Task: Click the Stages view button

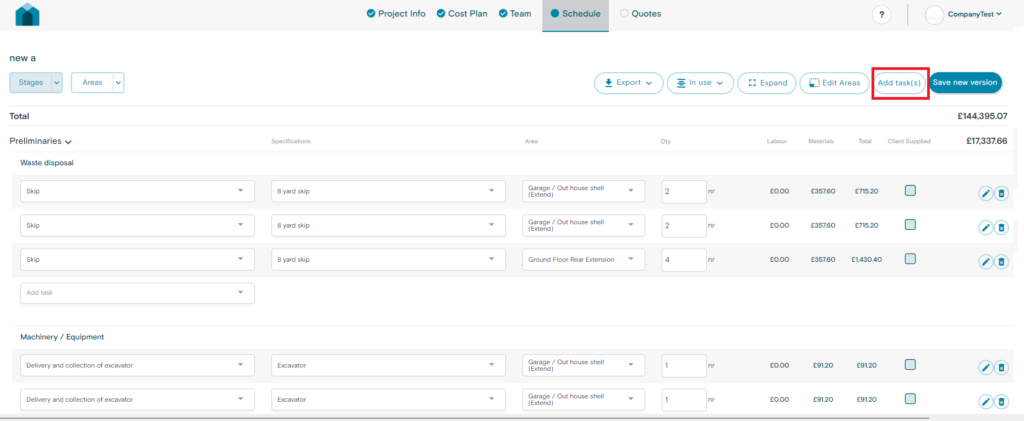Action: [31, 83]
